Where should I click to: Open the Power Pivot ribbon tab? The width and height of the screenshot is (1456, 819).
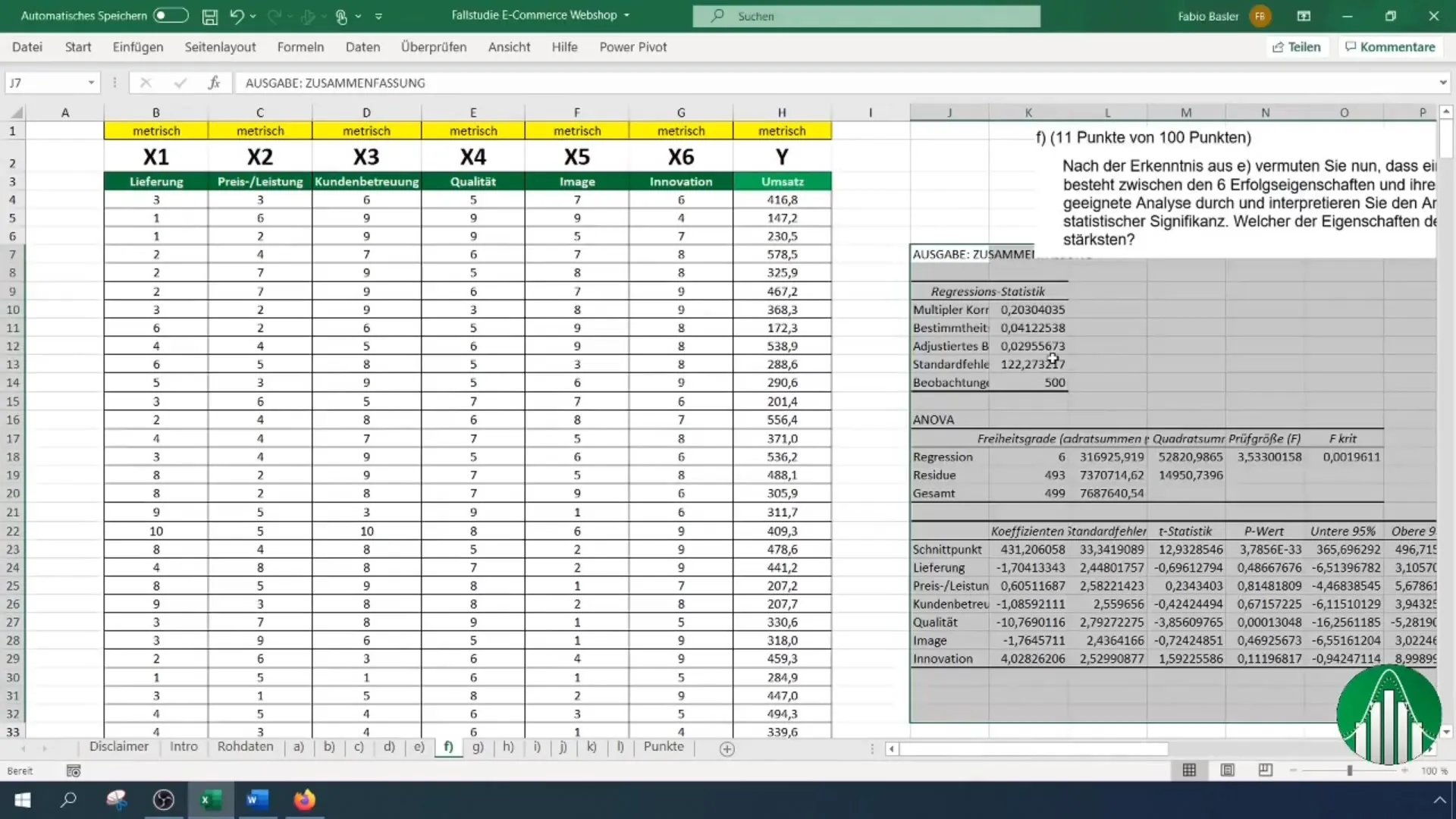pyautogui.click(x=633, y=47)
